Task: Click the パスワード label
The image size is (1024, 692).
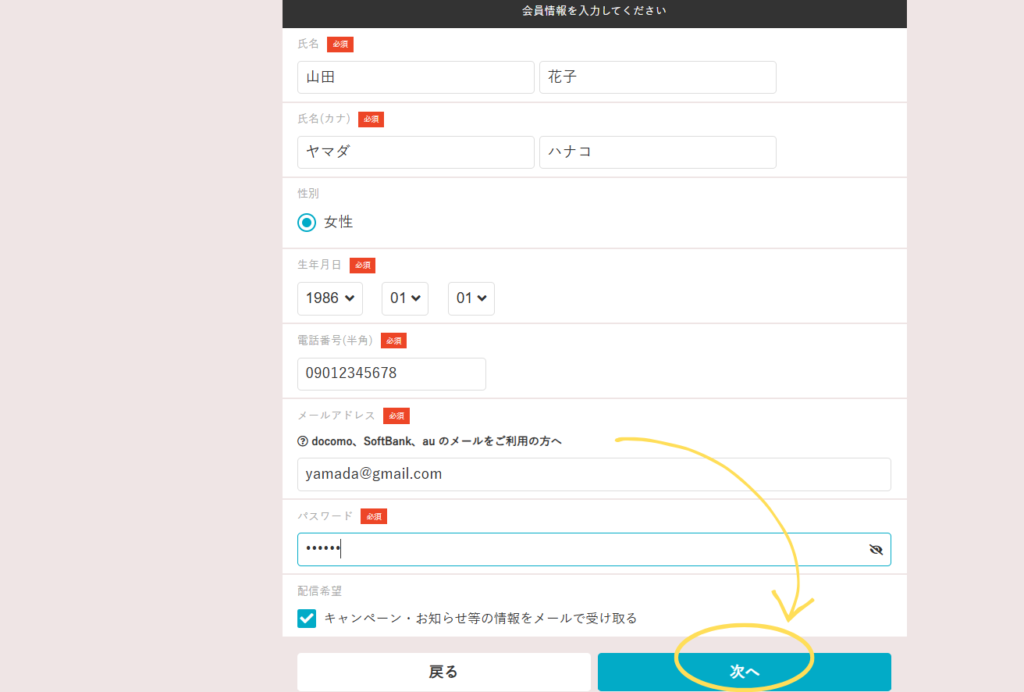Action: click(x=325, y=516)
